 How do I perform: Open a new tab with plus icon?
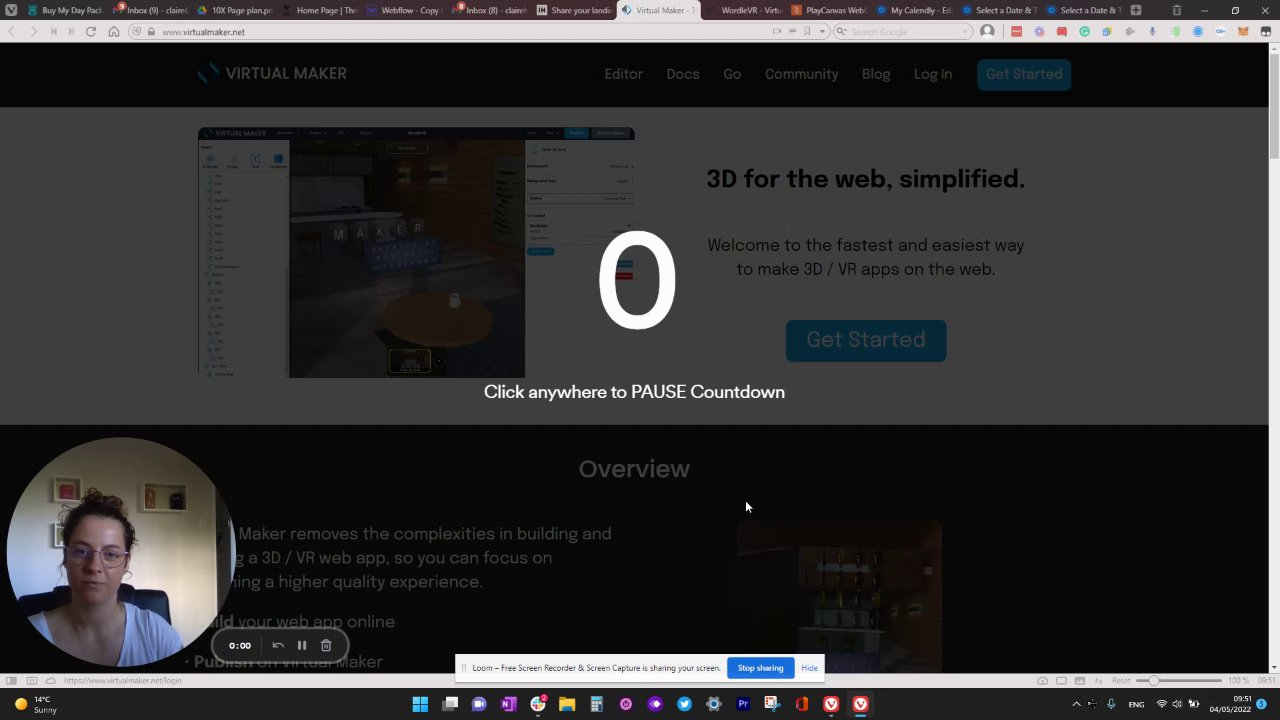click(1135, 10)
